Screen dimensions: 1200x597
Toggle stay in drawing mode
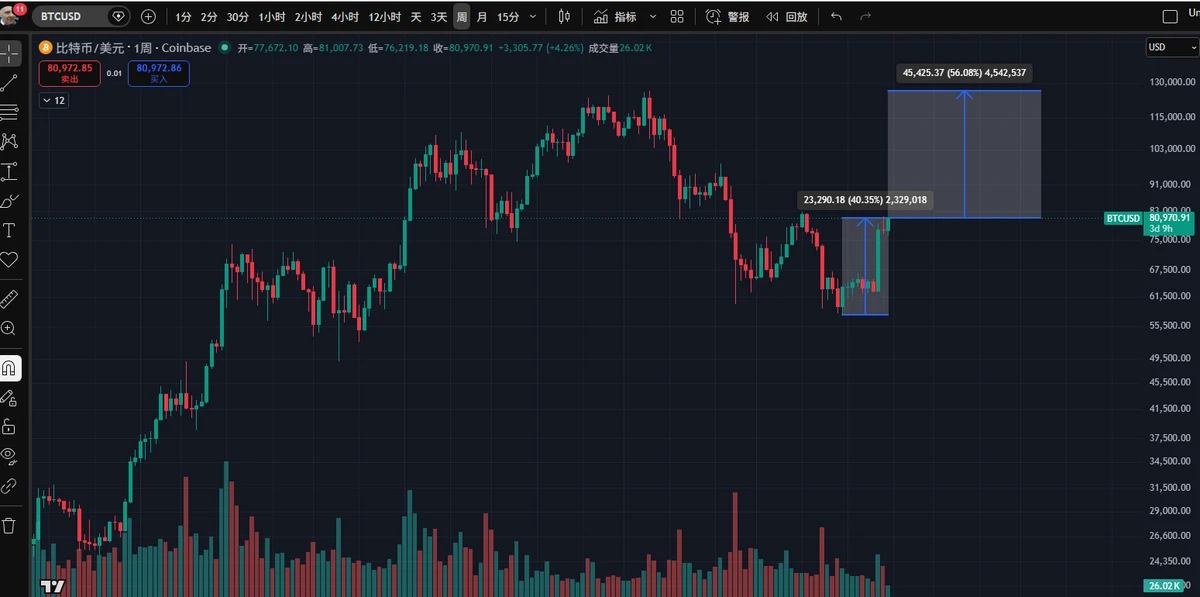pos(9,397)
